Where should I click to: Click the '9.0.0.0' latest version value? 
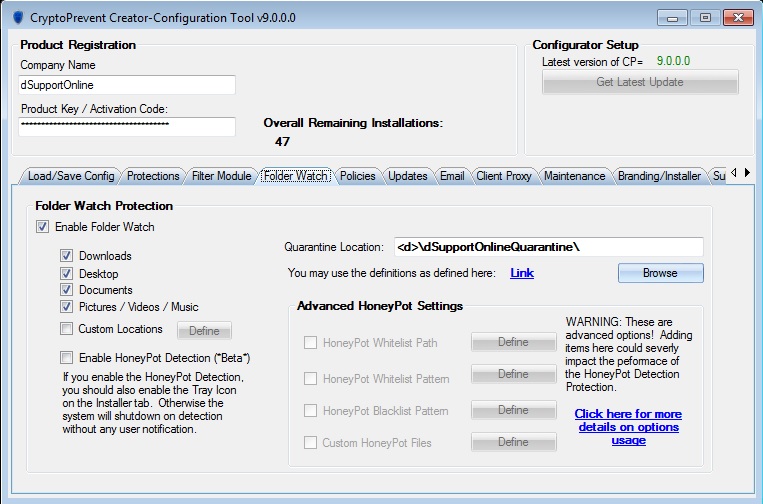tap(673, 61)
